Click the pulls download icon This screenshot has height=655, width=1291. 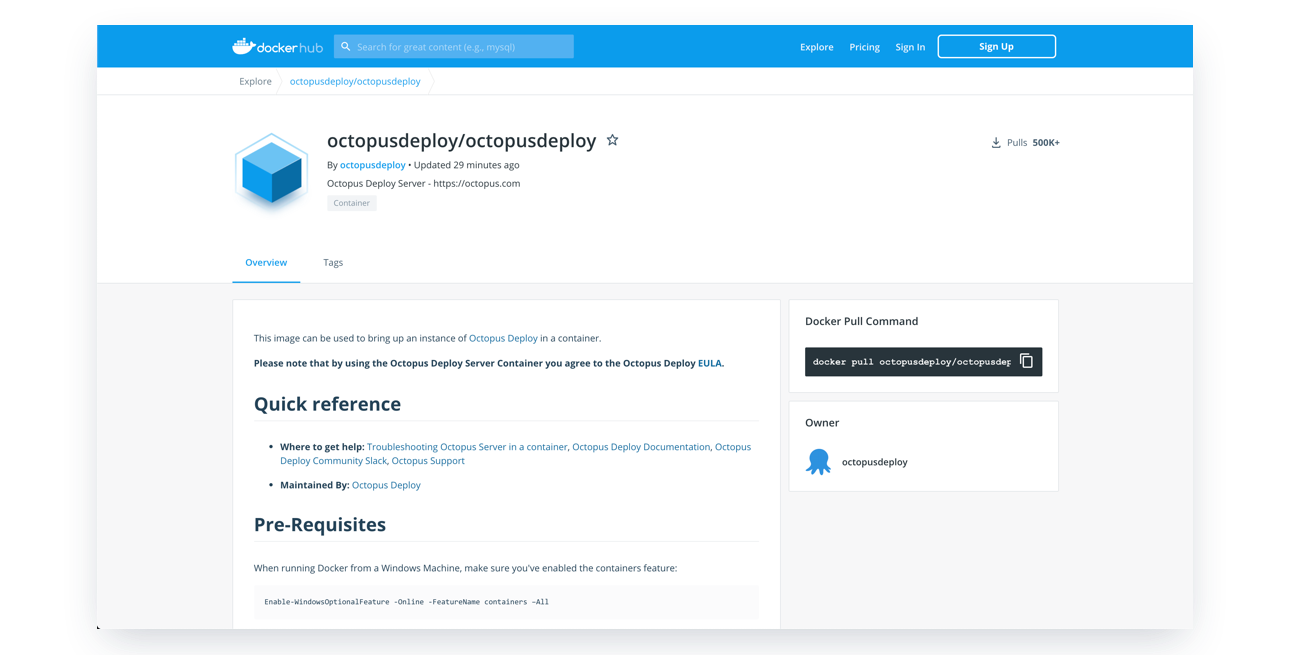[x=996, y=143]
